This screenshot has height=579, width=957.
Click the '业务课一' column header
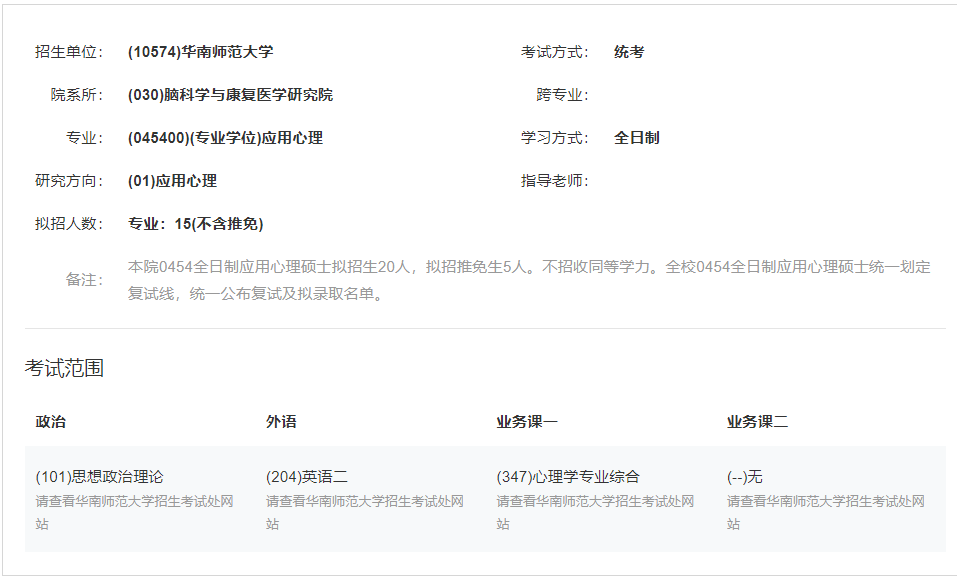(527, 422)
